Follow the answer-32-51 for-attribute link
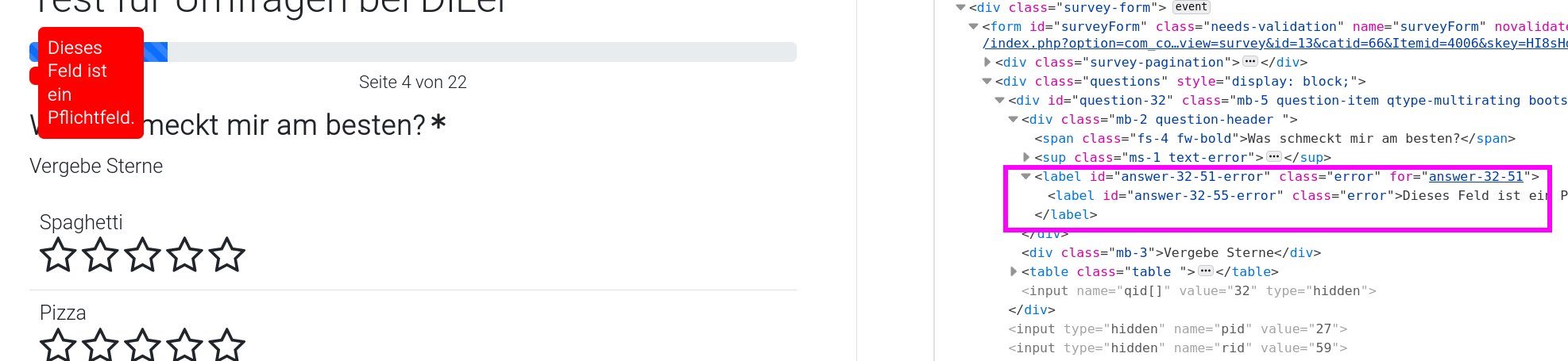Image resolution: width=1568 pixels, height=361 pixels. coord(1476,176)
